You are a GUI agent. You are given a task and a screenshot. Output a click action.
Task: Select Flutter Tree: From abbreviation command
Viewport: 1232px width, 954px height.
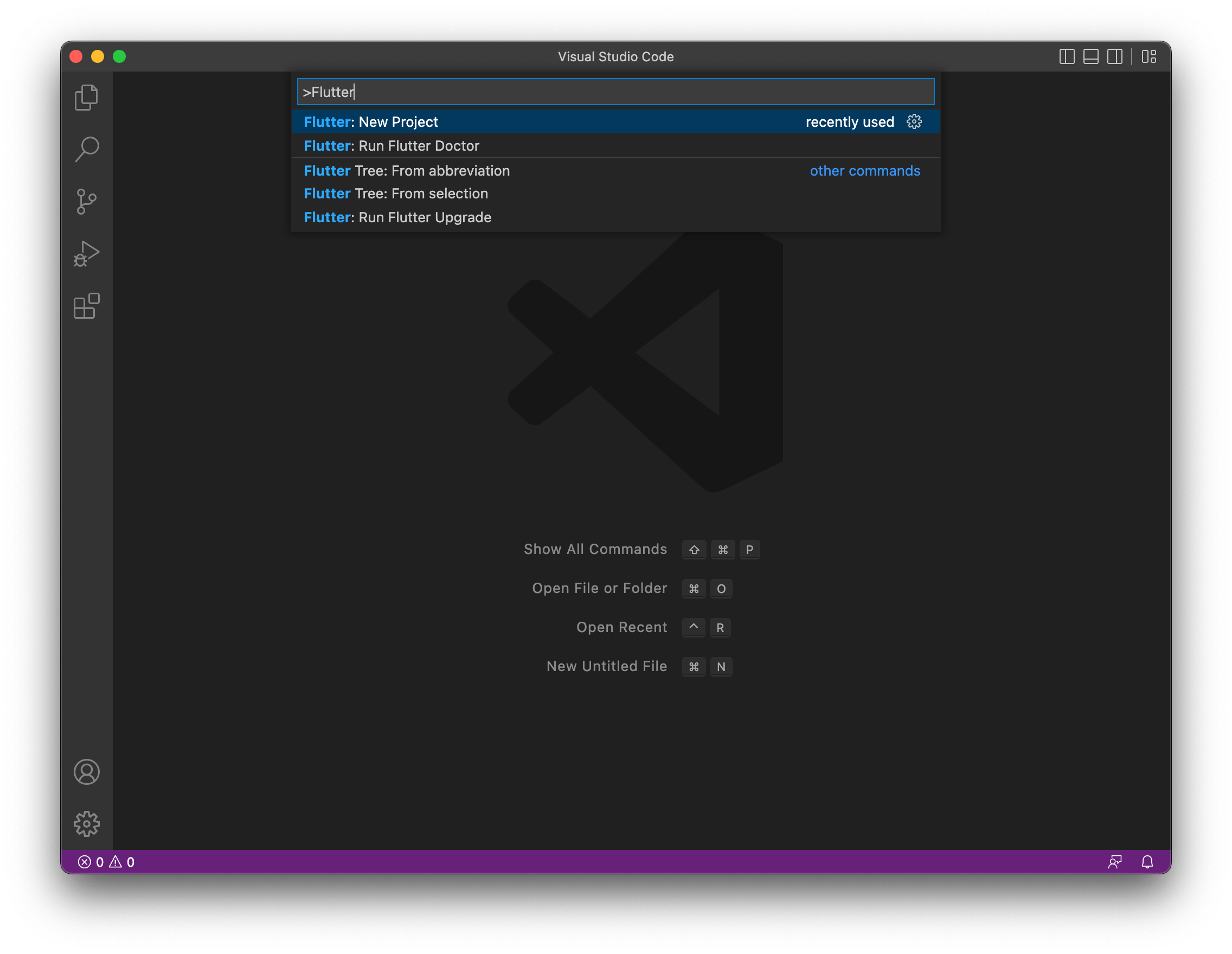coord(615,170)
